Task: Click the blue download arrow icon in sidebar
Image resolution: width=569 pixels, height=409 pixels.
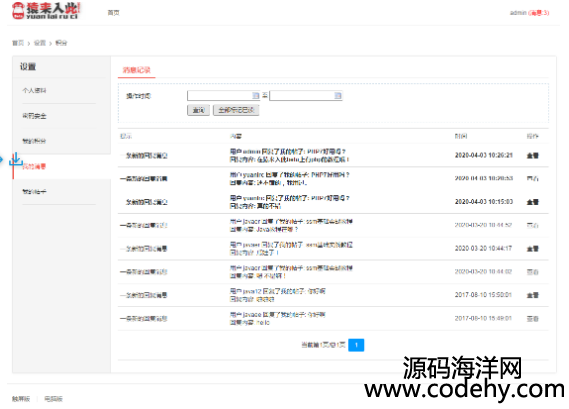Action: [16, 160]
